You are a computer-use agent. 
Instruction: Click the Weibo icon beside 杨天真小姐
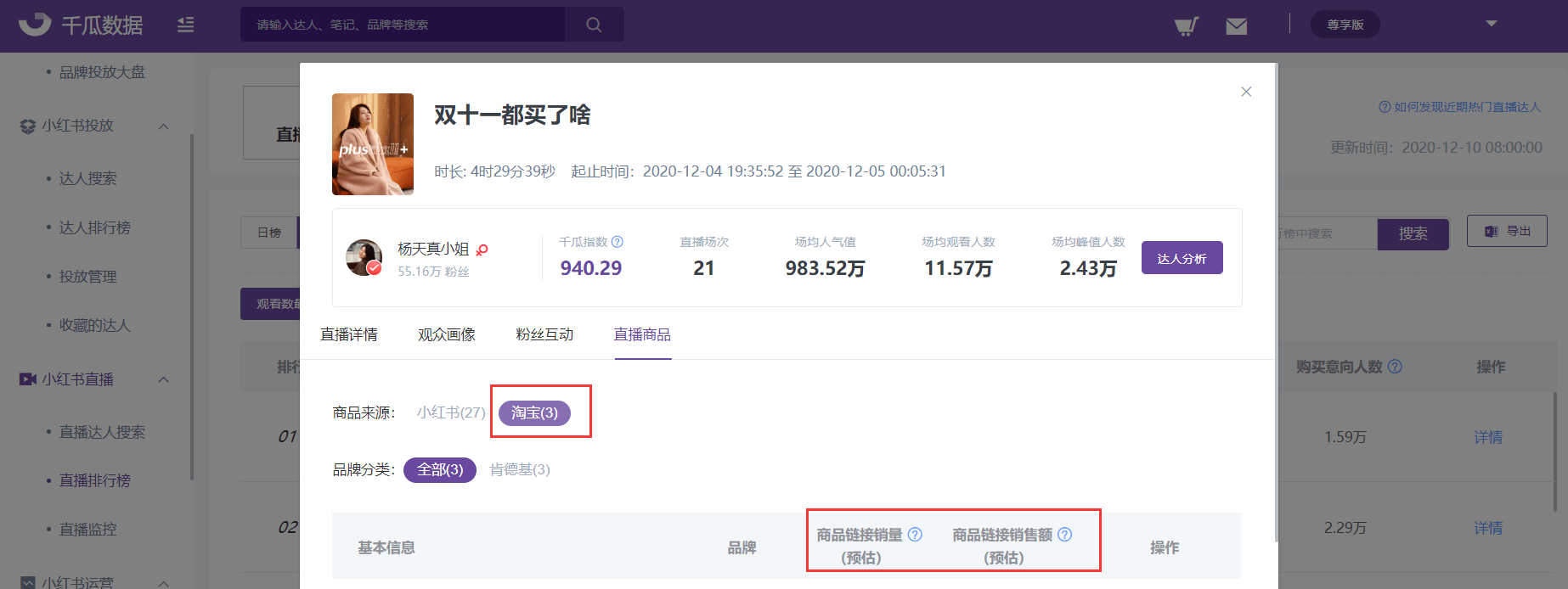482,250
